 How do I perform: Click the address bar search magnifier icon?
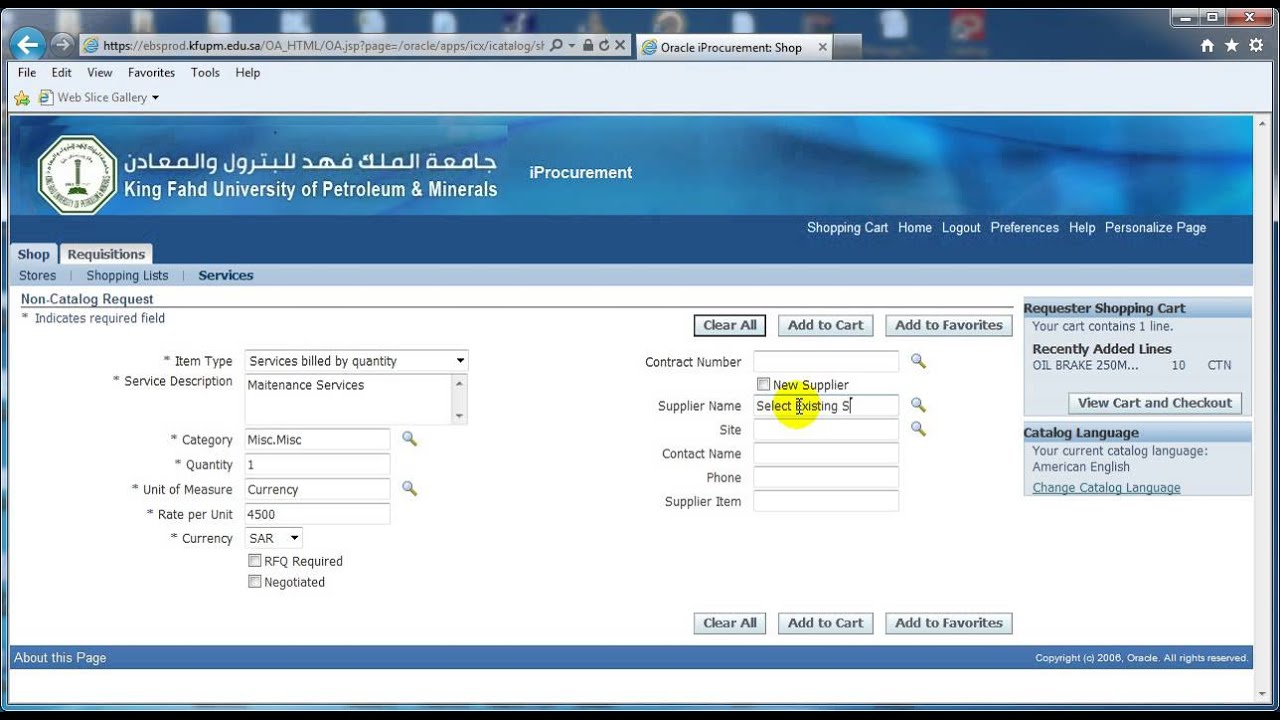click(x=557, y=46)
